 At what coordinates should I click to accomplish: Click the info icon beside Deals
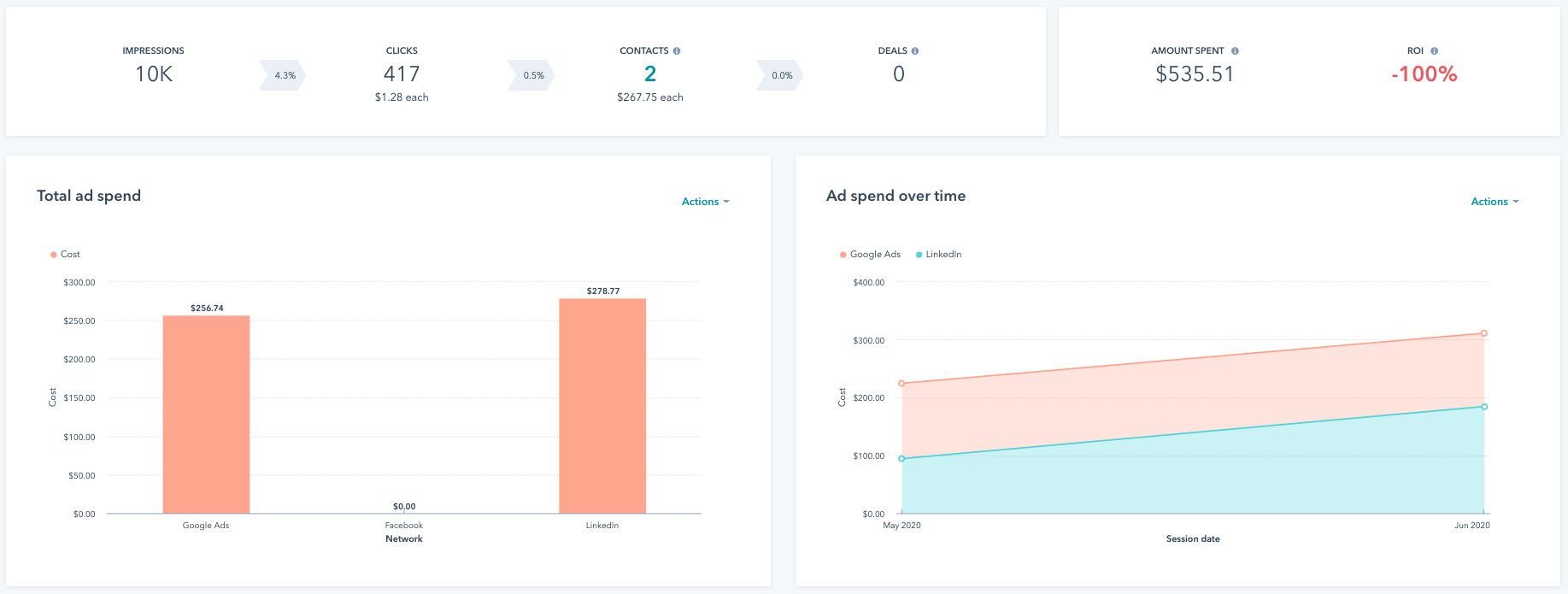(x=915, y=51)
